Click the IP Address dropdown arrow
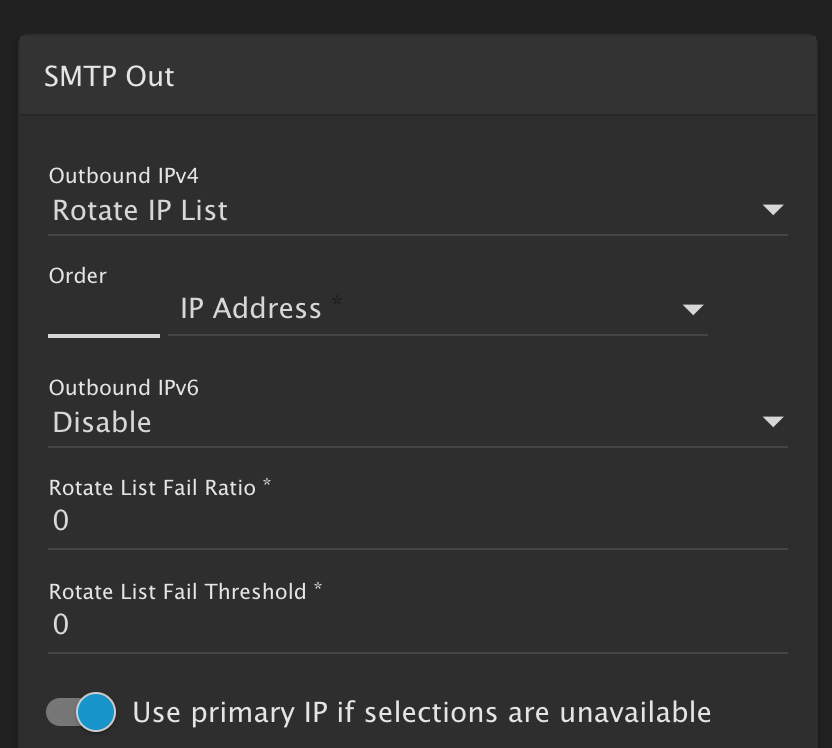 pos(692,309)
